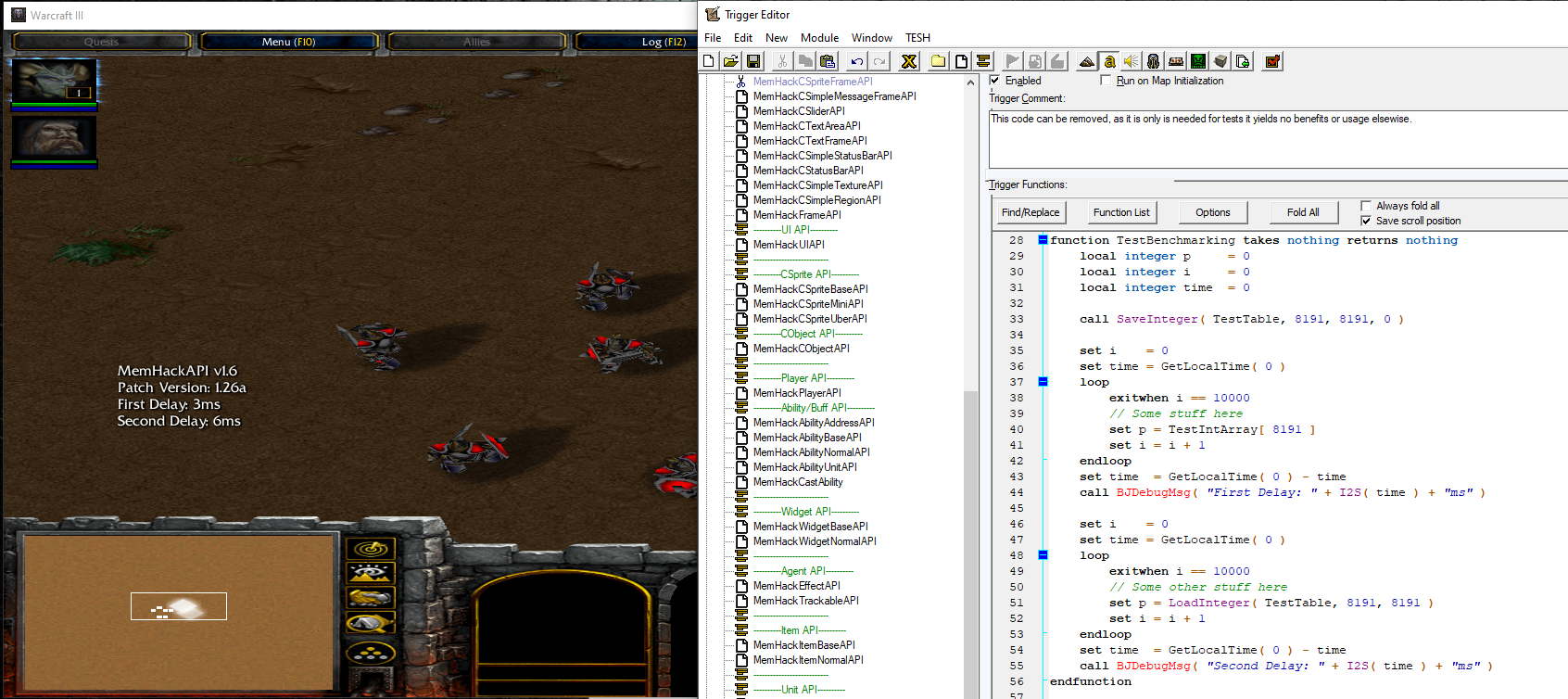Select the MemHackEffectAPI trigger
Screen dimensions: 1568x699
(797, 586)
